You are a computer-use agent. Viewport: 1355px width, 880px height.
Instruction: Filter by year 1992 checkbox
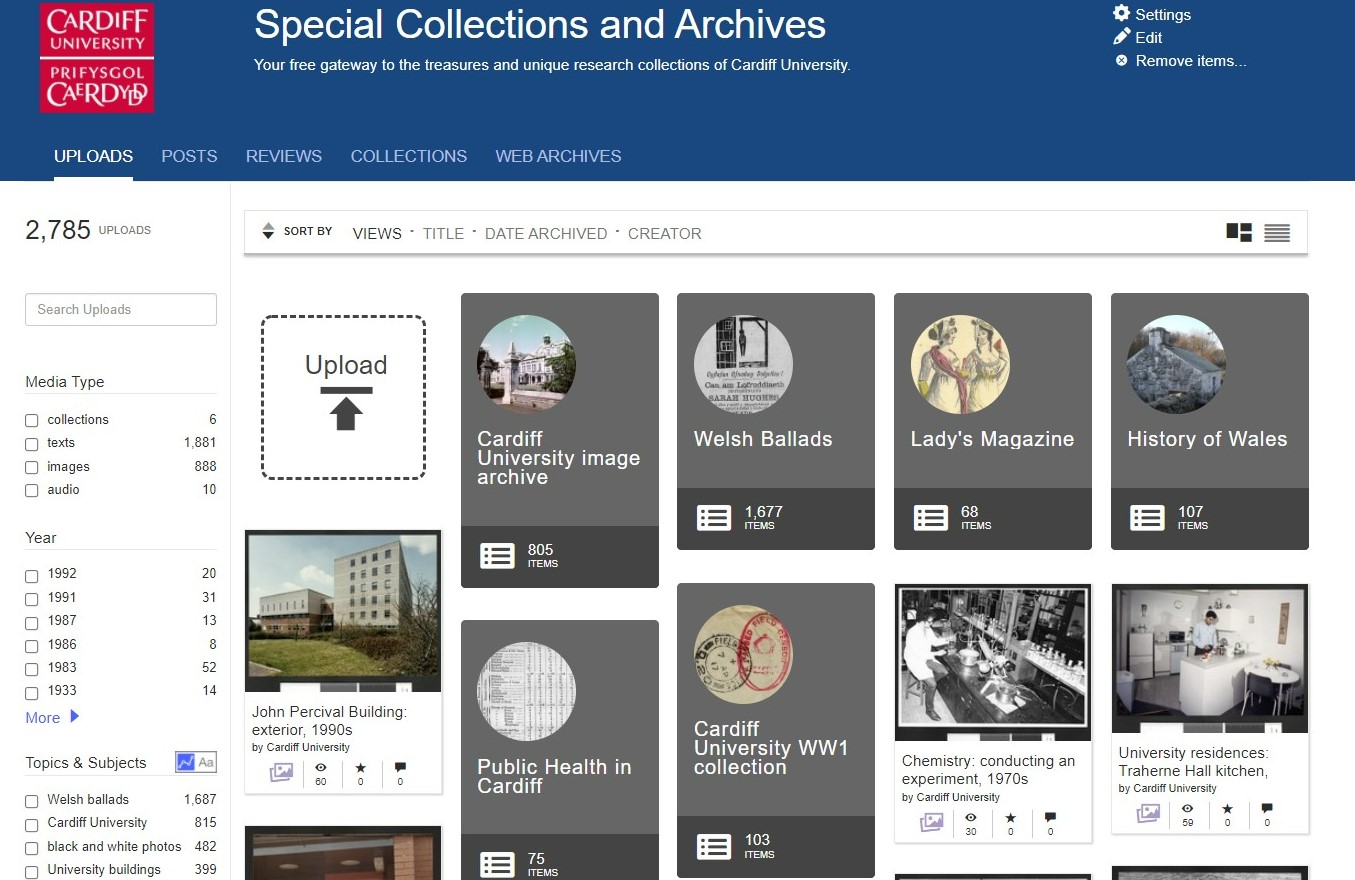point(32,575)
